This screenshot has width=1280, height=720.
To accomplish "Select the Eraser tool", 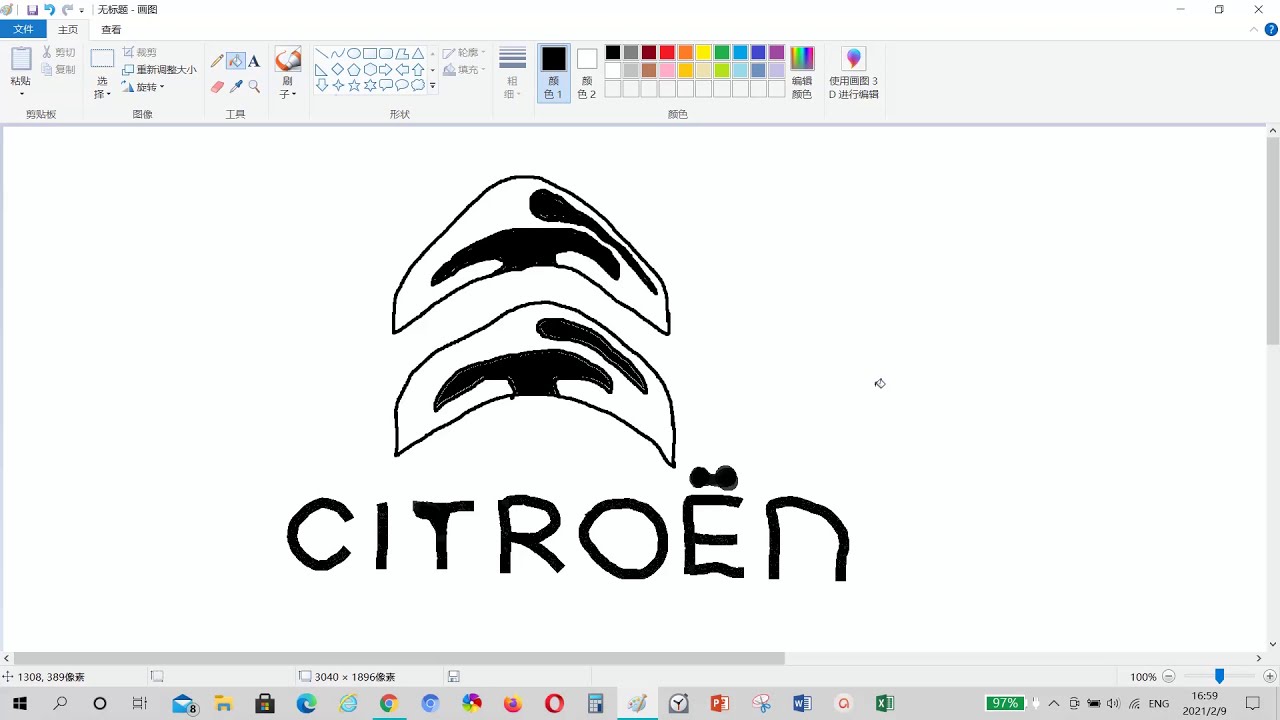I will pos(217,87).
